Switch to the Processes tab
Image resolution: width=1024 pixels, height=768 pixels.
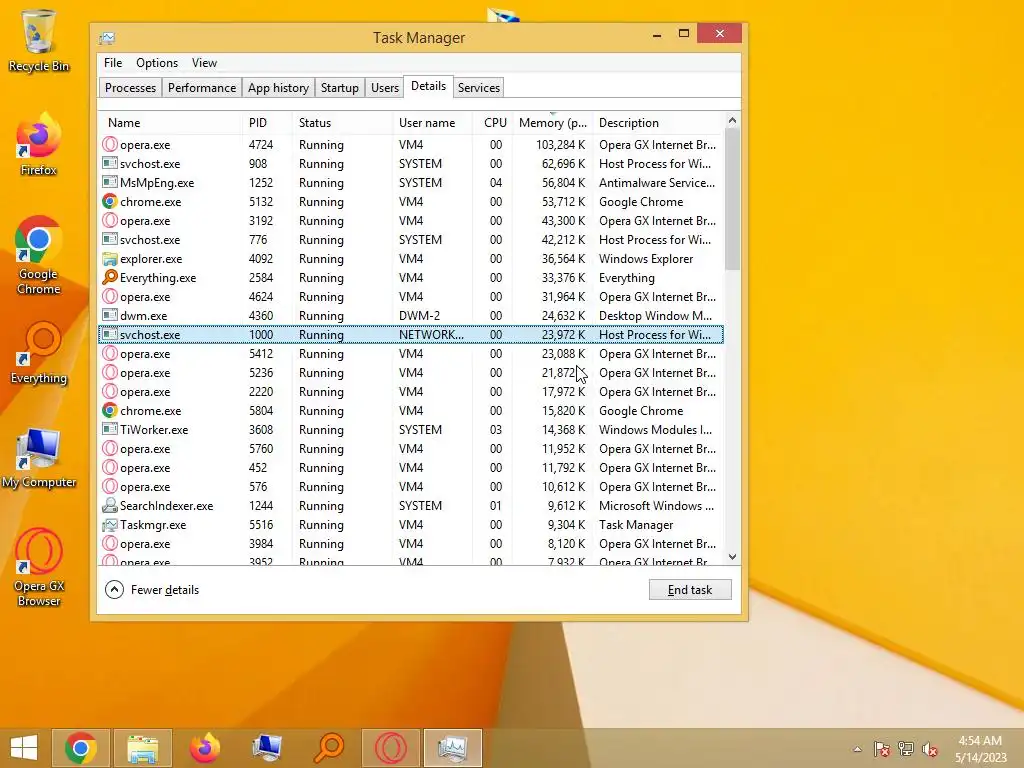click(x=130, y=88)
